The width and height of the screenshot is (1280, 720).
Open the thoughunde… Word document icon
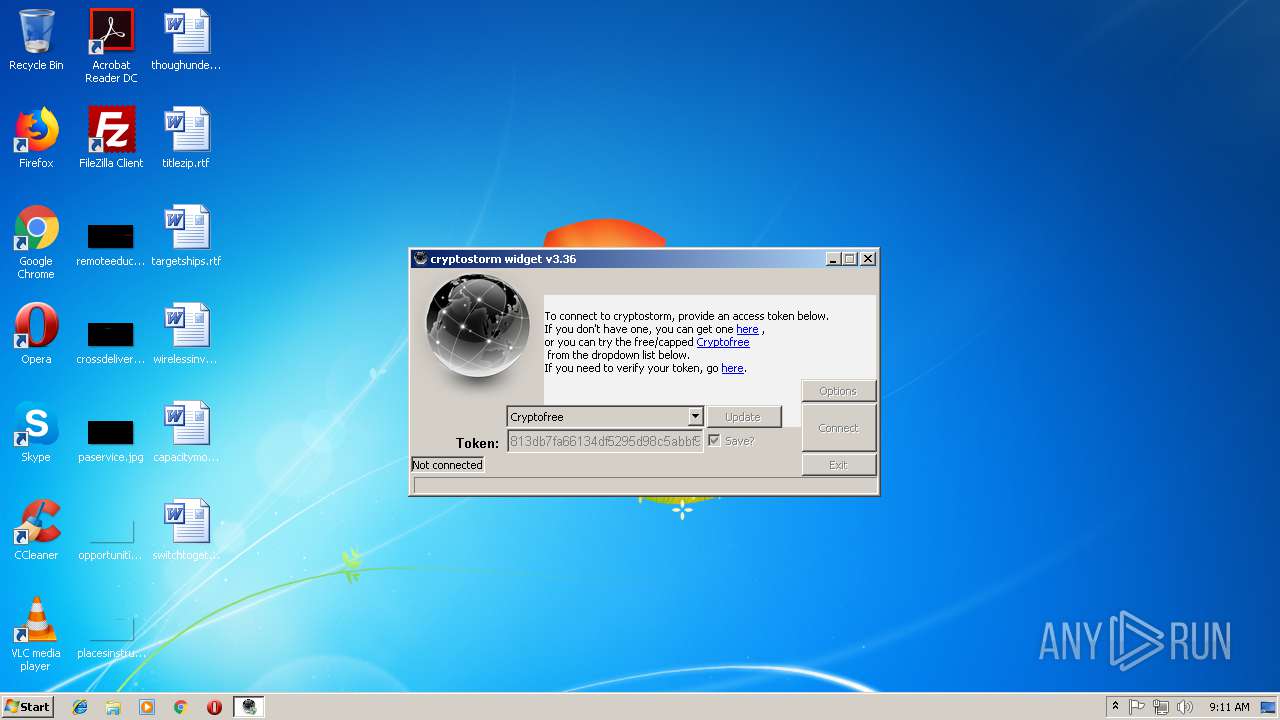coord(186,40)
